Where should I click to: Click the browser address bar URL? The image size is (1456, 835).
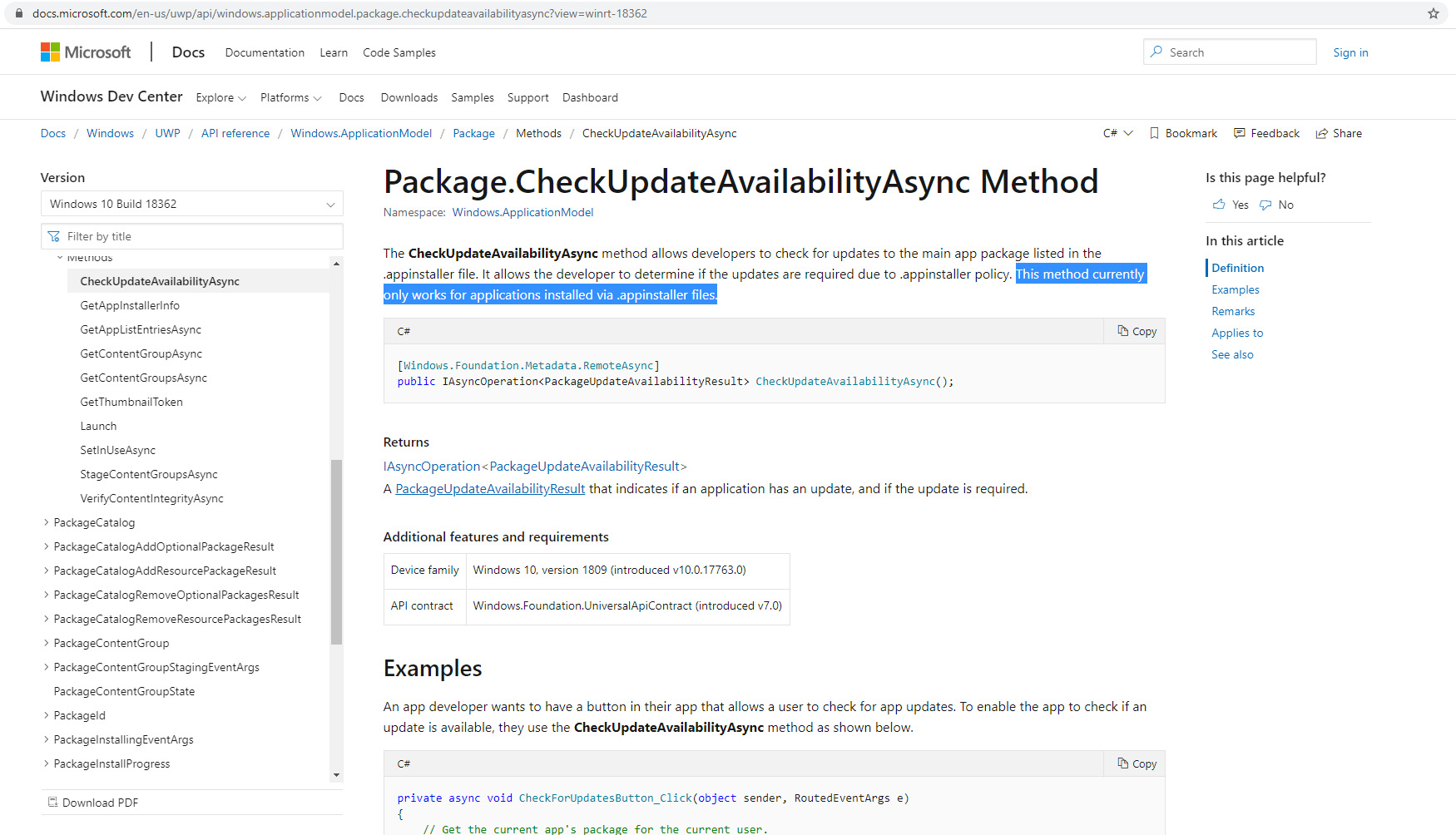click(x=339, y=13)
